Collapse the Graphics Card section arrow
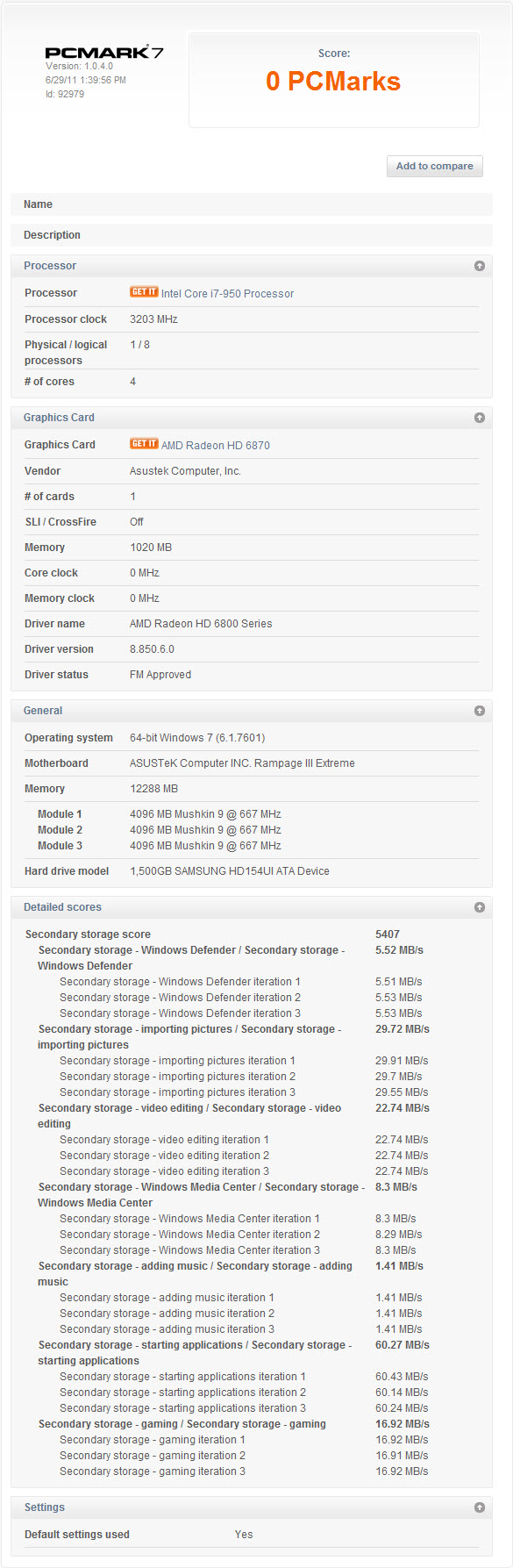This screenshot has height=1568, width=513. 480,418
